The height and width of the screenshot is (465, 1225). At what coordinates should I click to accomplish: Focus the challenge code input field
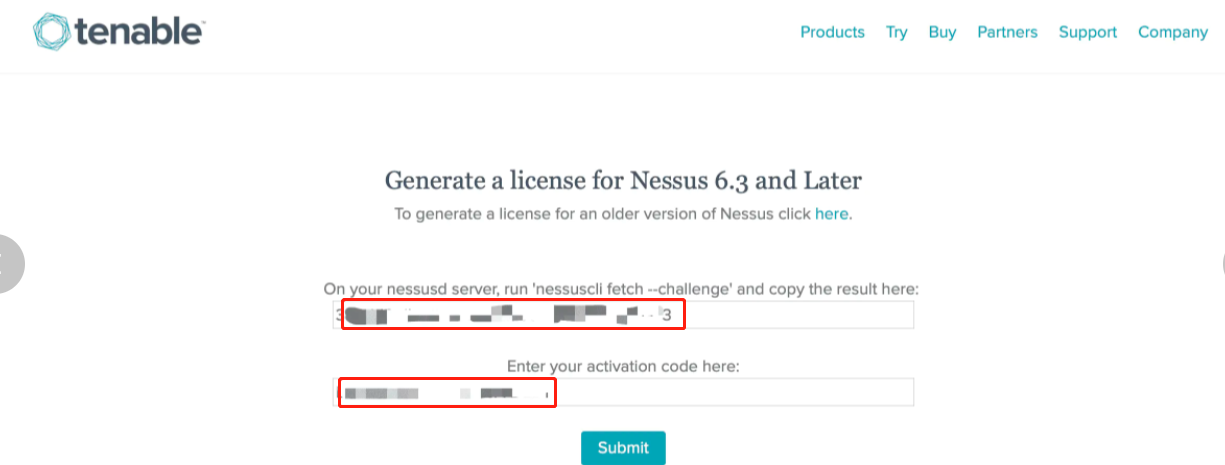click(623, 315)
